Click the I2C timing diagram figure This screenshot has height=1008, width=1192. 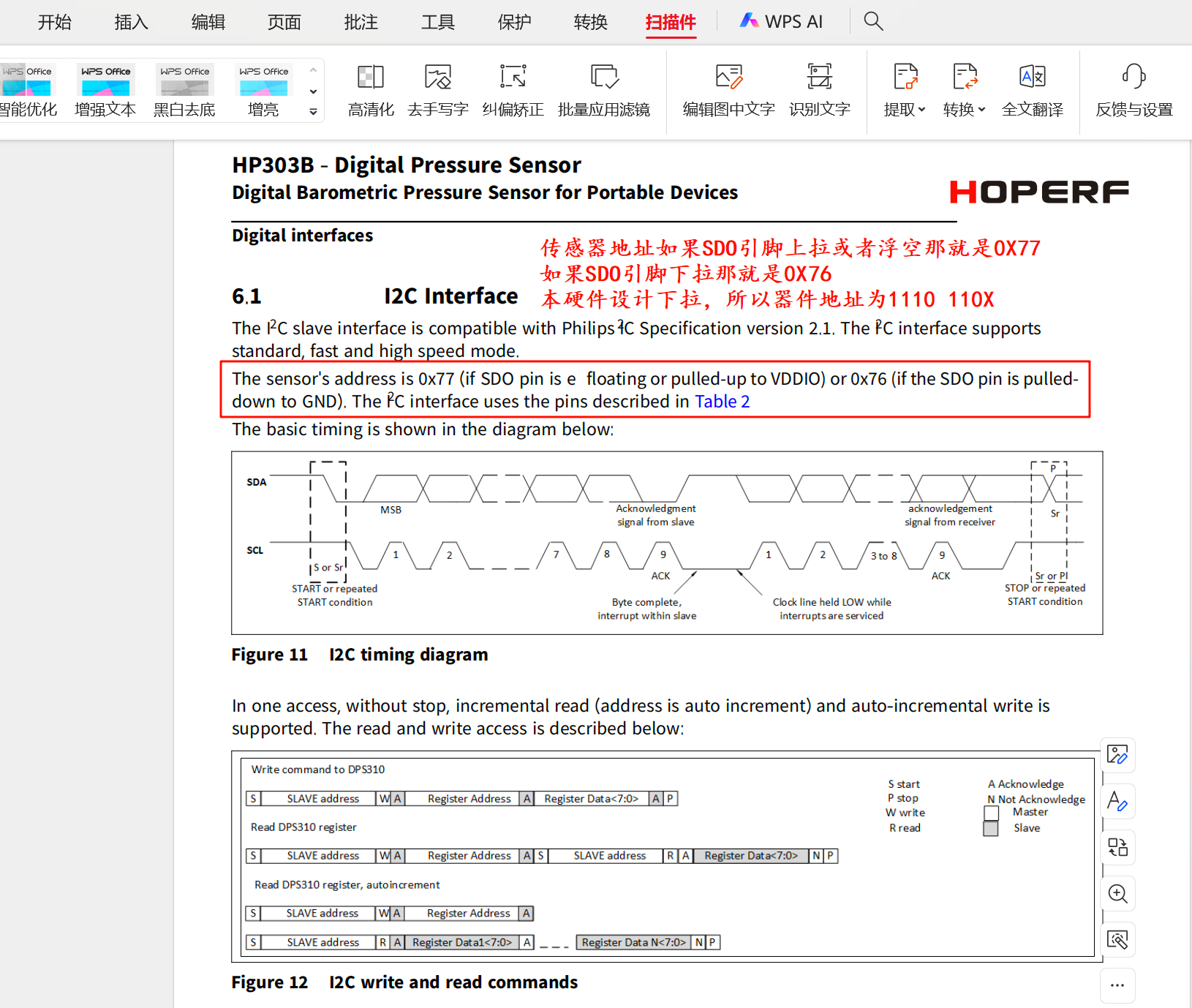pyautogui.click(x=667, y=543)
